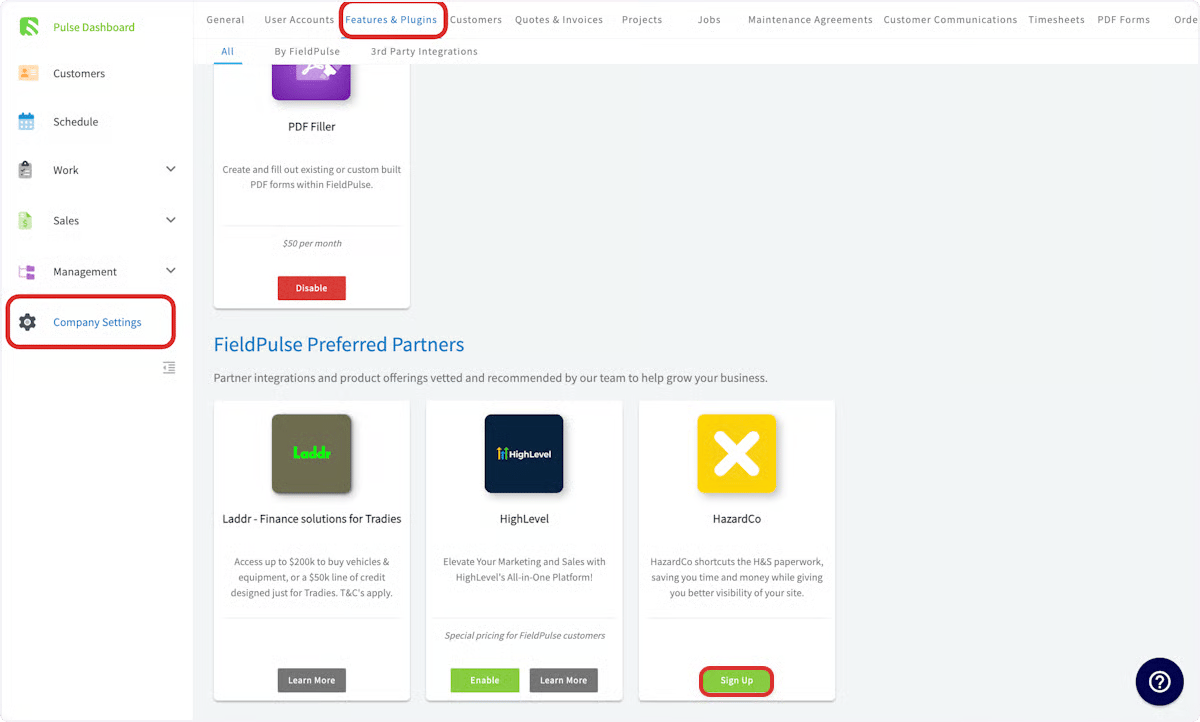Show 3rd Party Integrations sub-tab

coord(424,51)
